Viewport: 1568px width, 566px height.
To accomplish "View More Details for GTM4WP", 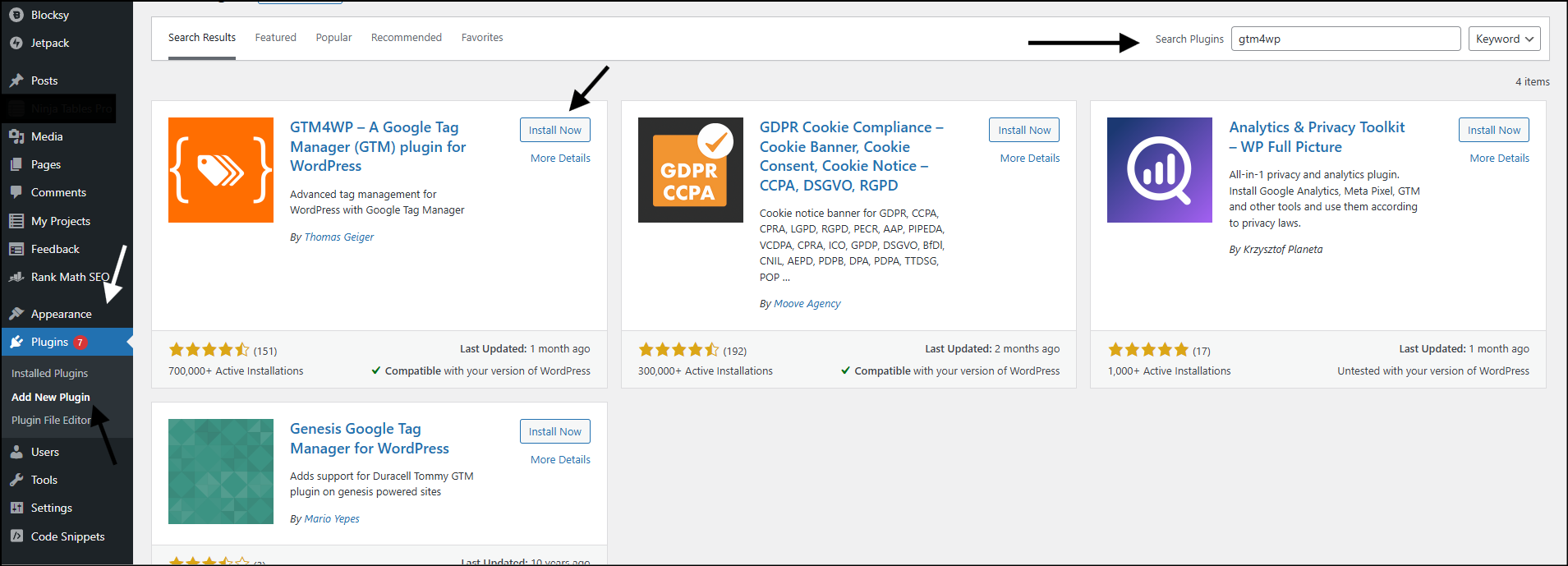I will 560,159.
